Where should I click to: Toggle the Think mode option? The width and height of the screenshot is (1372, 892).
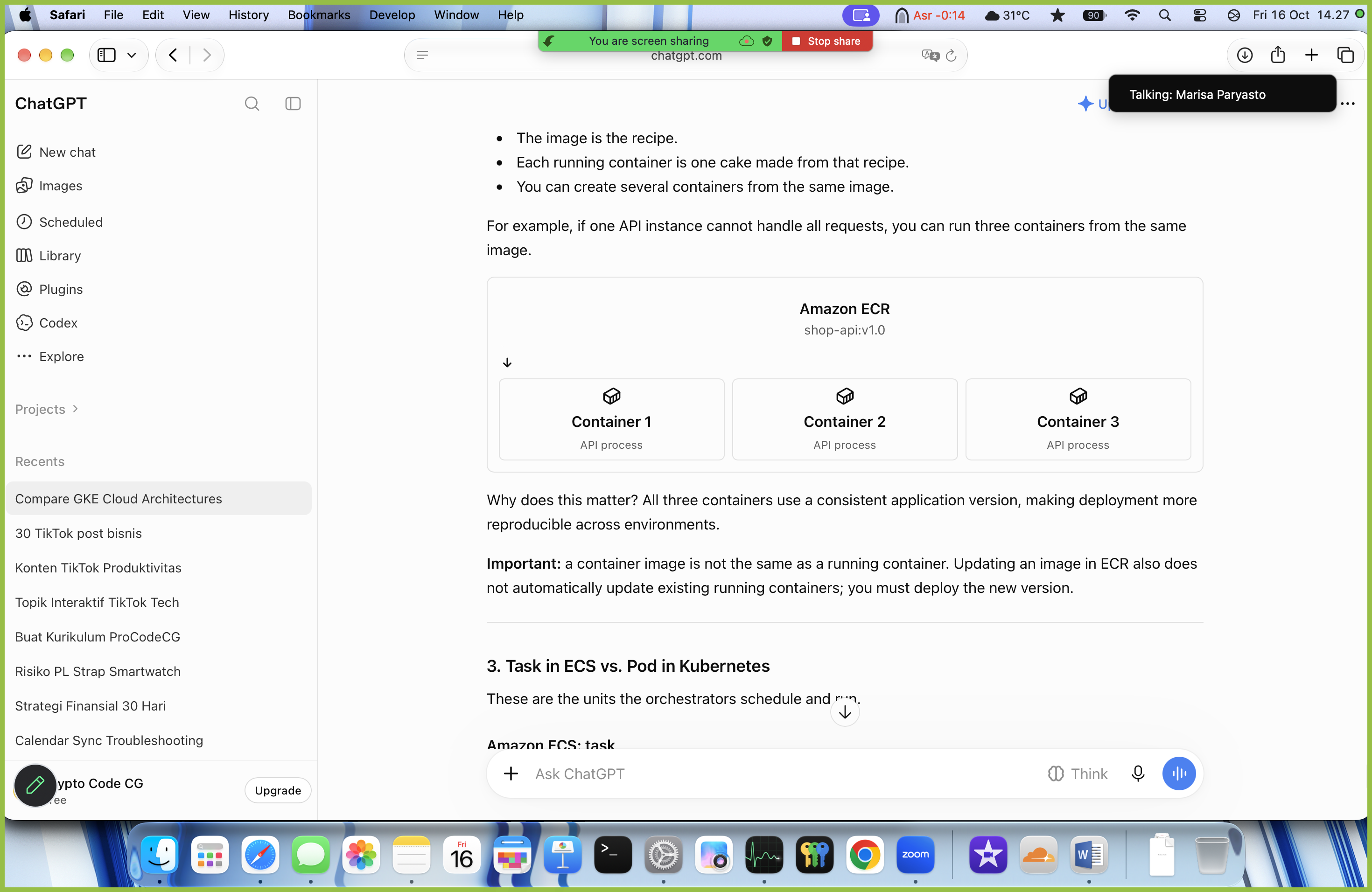[x=1078, y=774]
